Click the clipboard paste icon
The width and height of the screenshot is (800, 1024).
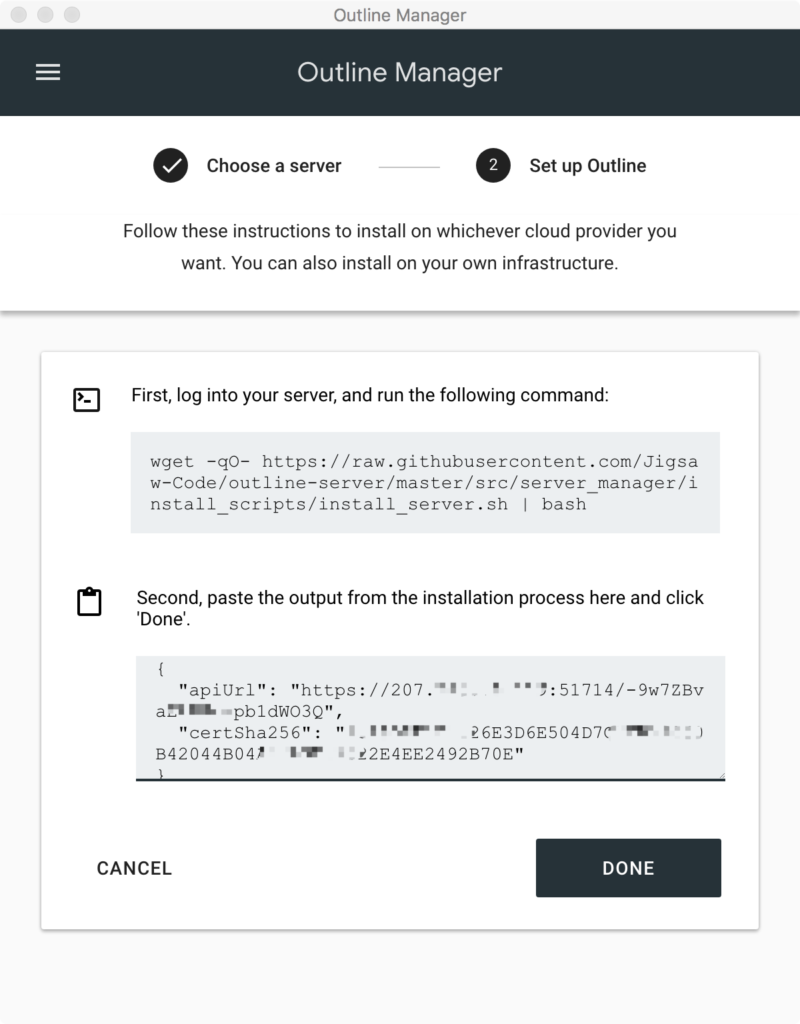tap(89, 602)
